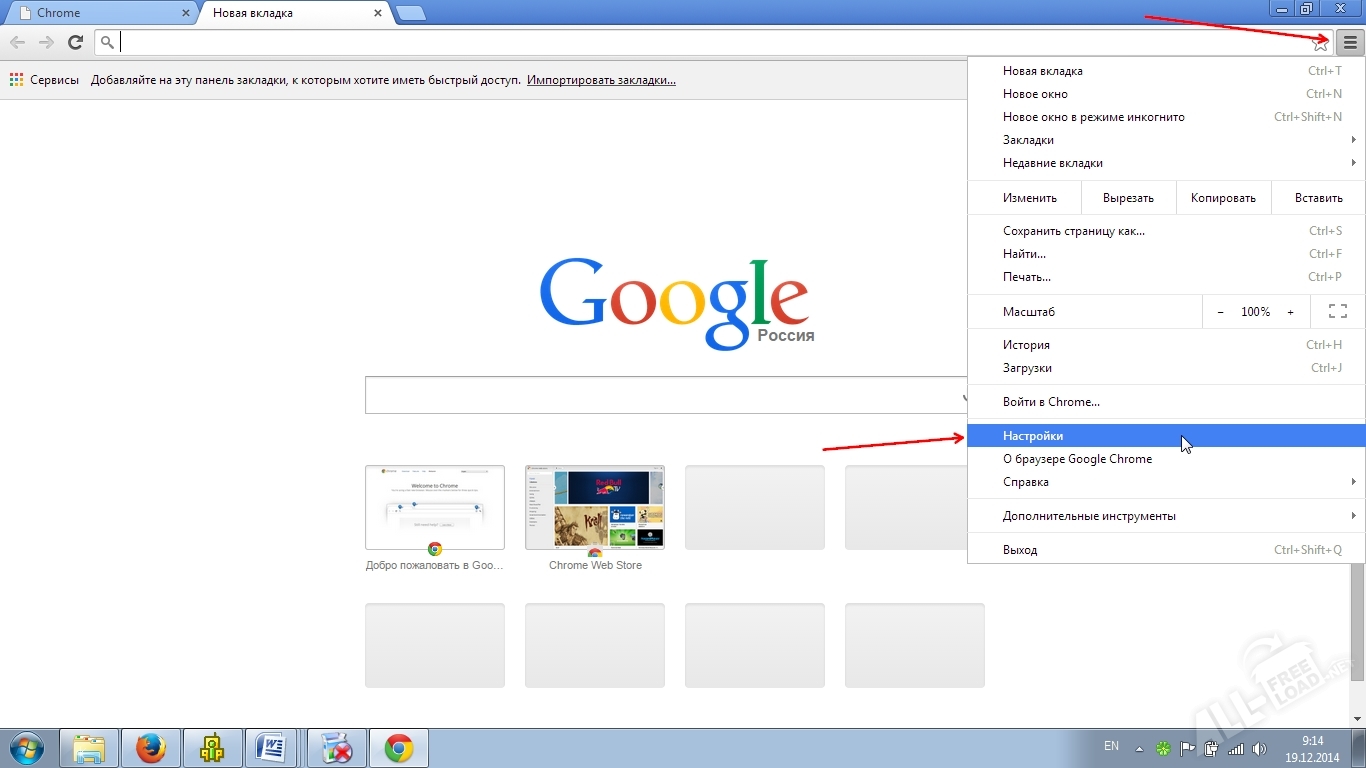This screenshot has width=1366, height=768.
Task: Launch Word from the taskbar
Action: point(271,748)
